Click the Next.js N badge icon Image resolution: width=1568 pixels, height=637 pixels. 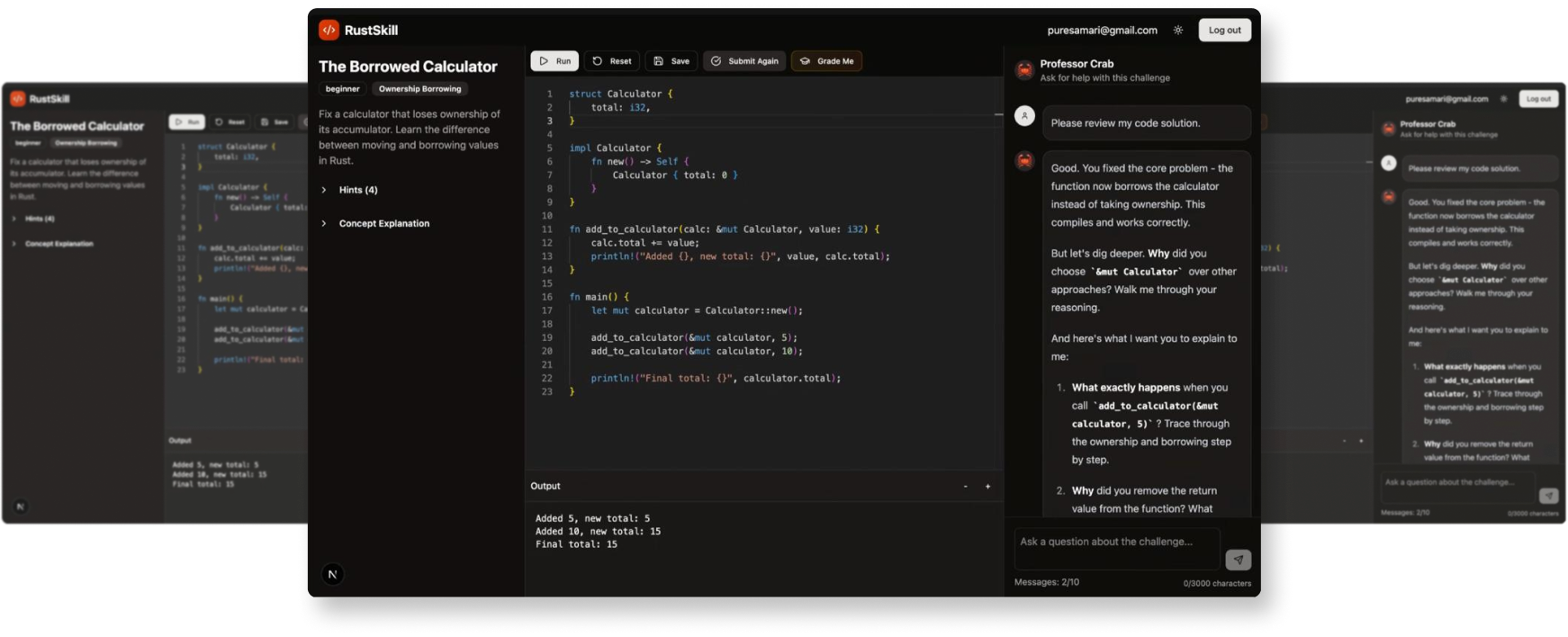(x=333, y=574)
